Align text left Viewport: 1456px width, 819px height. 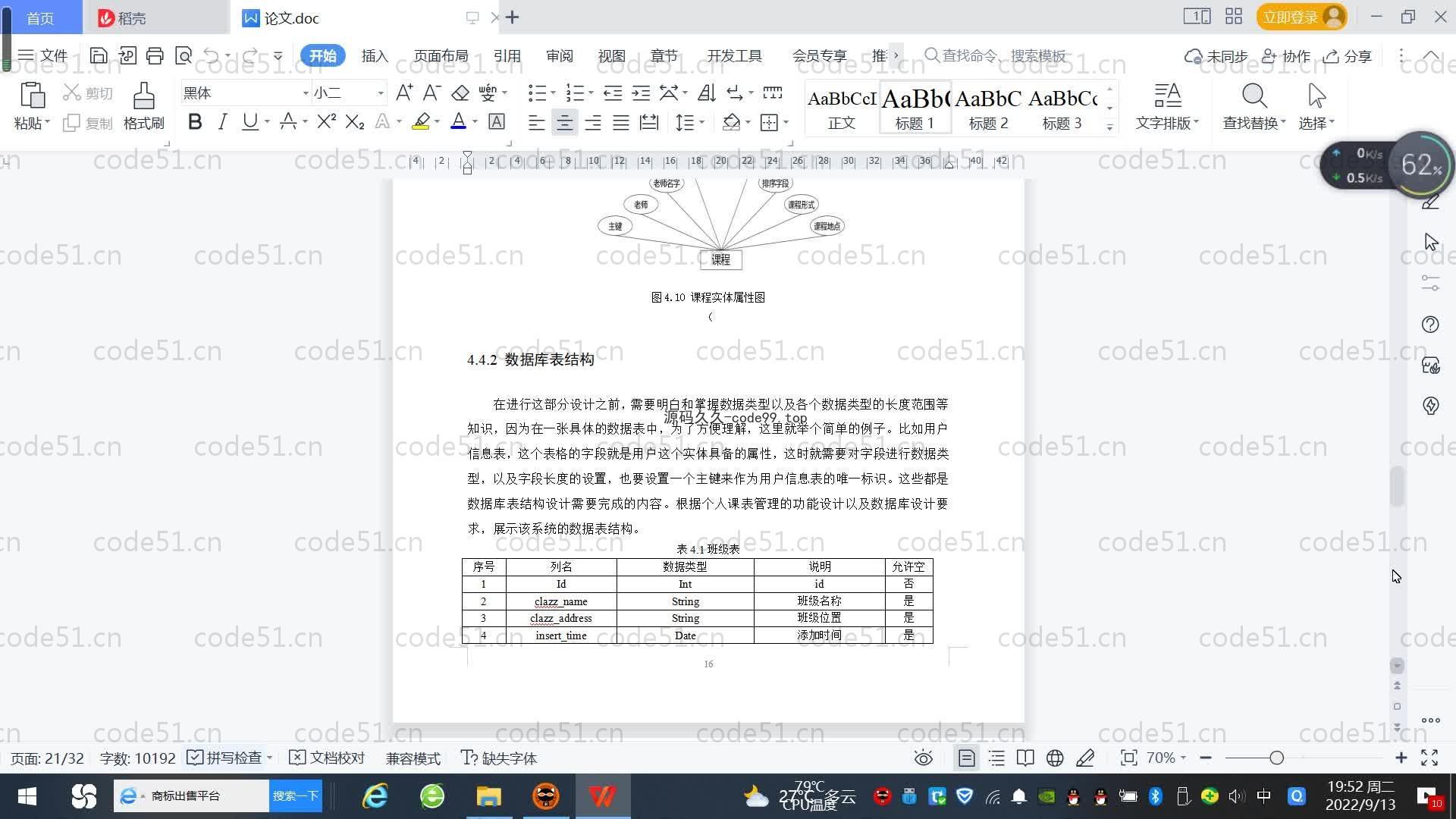tap(536, 122)
